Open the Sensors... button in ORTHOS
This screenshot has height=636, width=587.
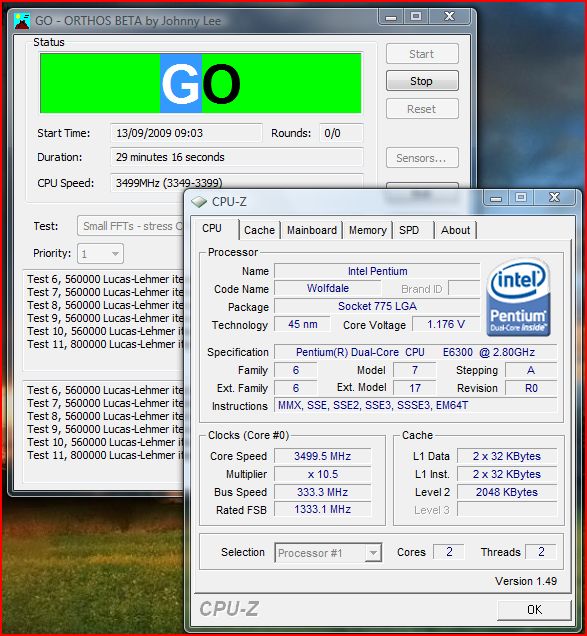(x=422, y=158)
